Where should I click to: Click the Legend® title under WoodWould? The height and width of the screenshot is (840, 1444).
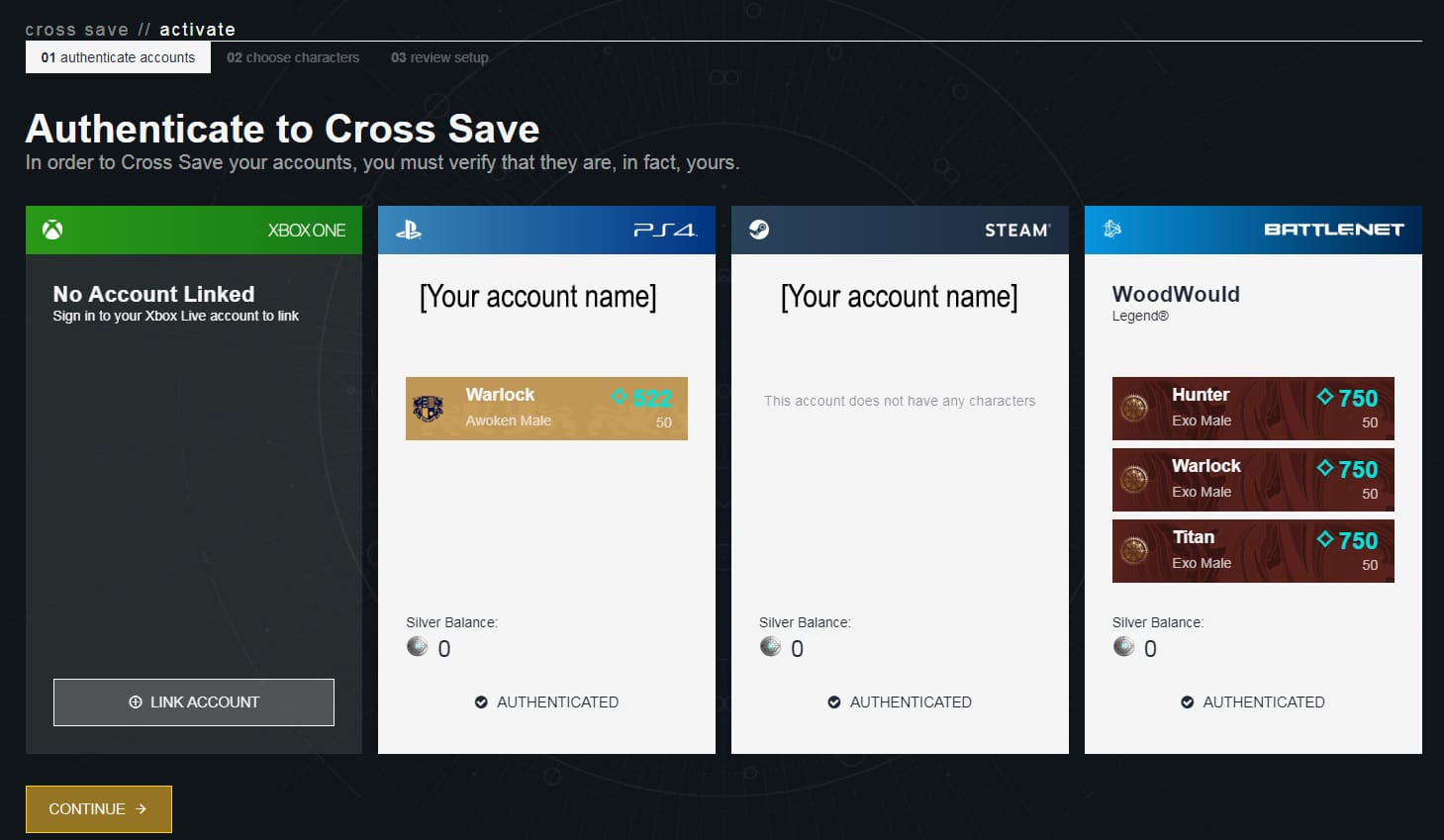[x=1140, y=317]
